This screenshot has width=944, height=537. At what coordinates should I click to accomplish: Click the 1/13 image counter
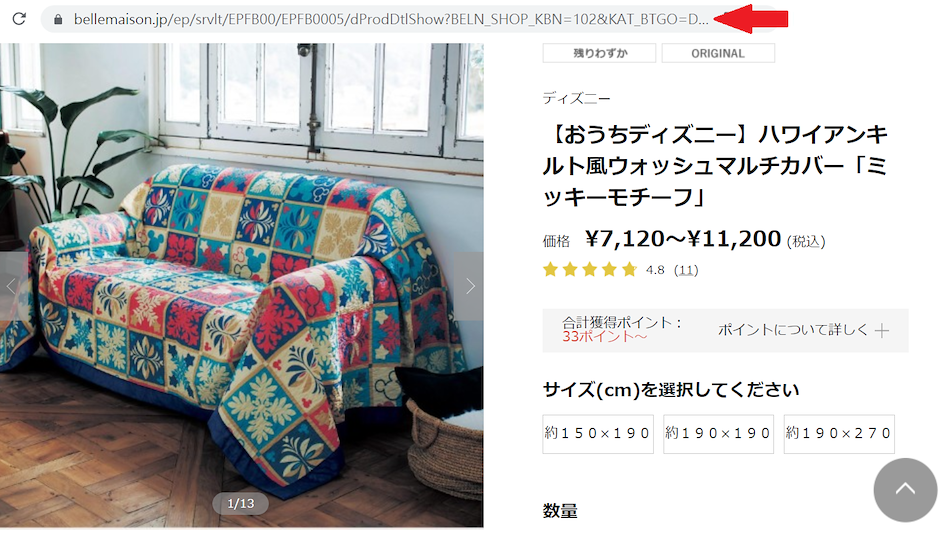click(240, 503)
